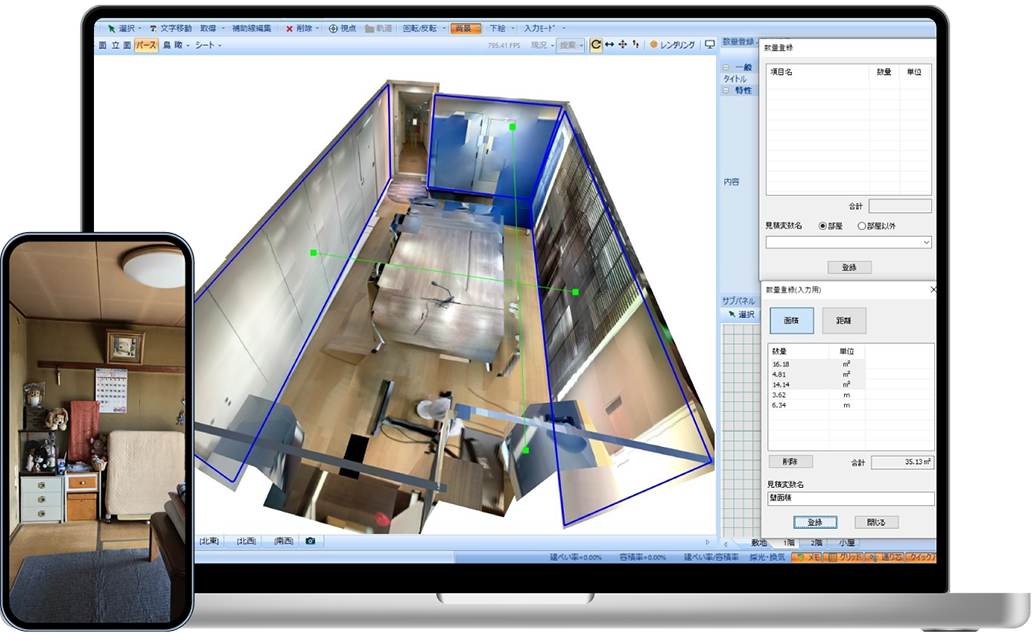Viewport: 1032px width, 644px height.
Task: Toggle the 面積 area mode button
Action: point(791,320)
